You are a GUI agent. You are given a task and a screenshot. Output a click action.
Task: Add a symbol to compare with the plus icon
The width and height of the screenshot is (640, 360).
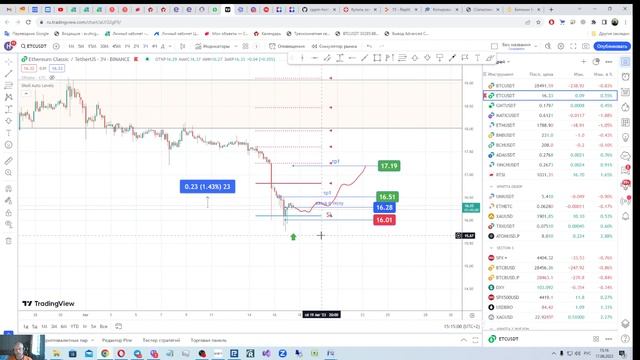(x=56, y=46)
